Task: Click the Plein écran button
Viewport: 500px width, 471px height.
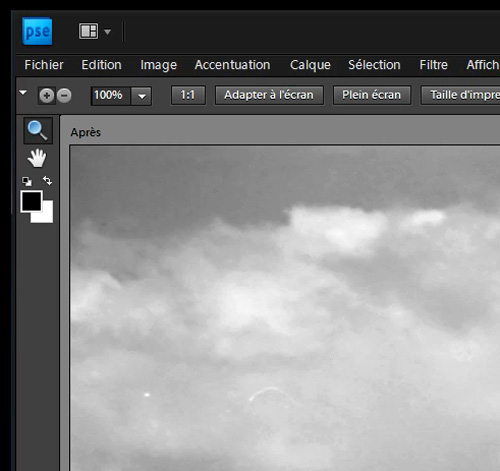Action: point(372,95)
